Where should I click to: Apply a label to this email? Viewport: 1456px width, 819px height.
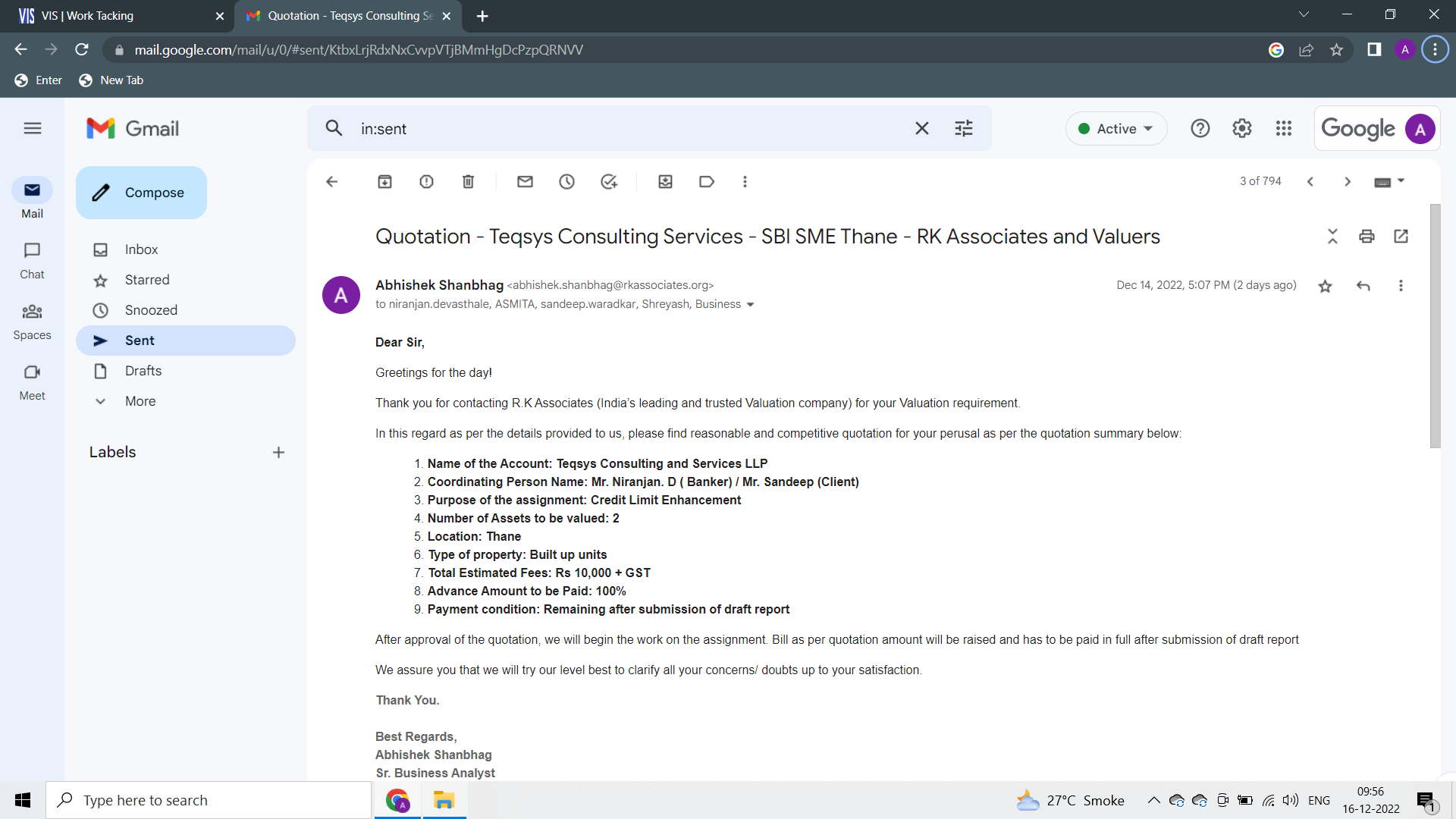pyautogui.click(x=707, y=181)
